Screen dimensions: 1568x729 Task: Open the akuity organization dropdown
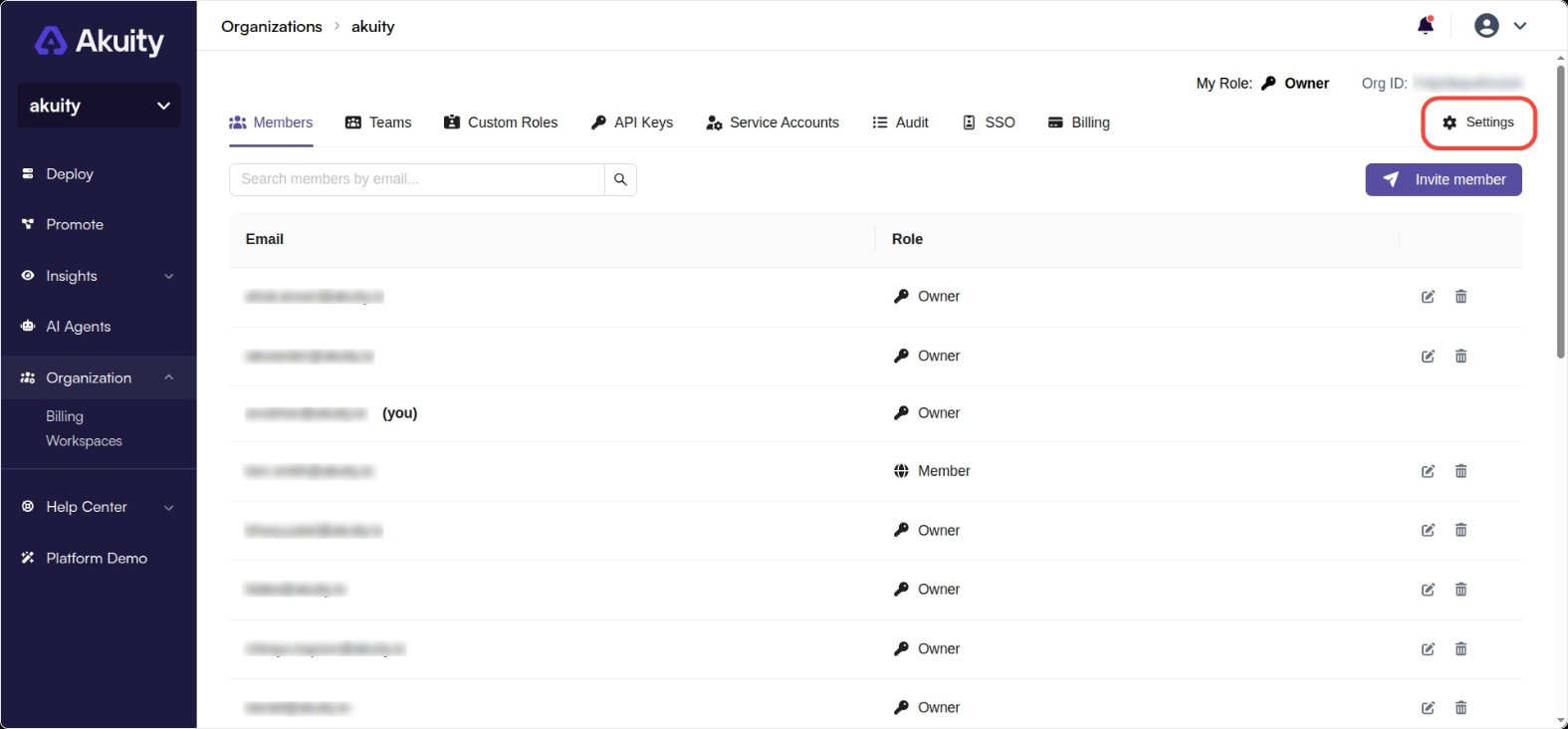tap(99, 106)
